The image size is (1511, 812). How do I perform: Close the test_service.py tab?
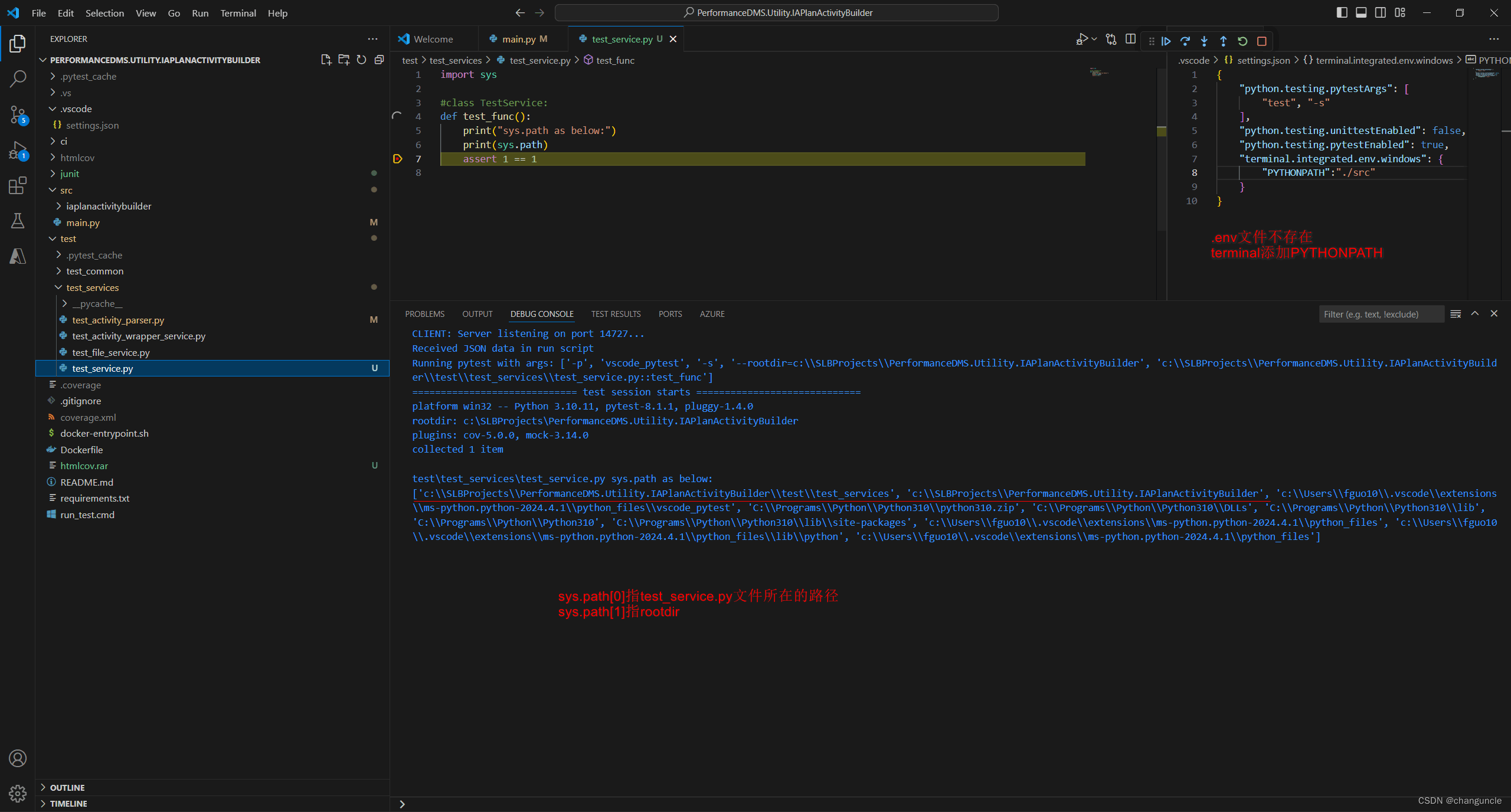click(673, 39)
